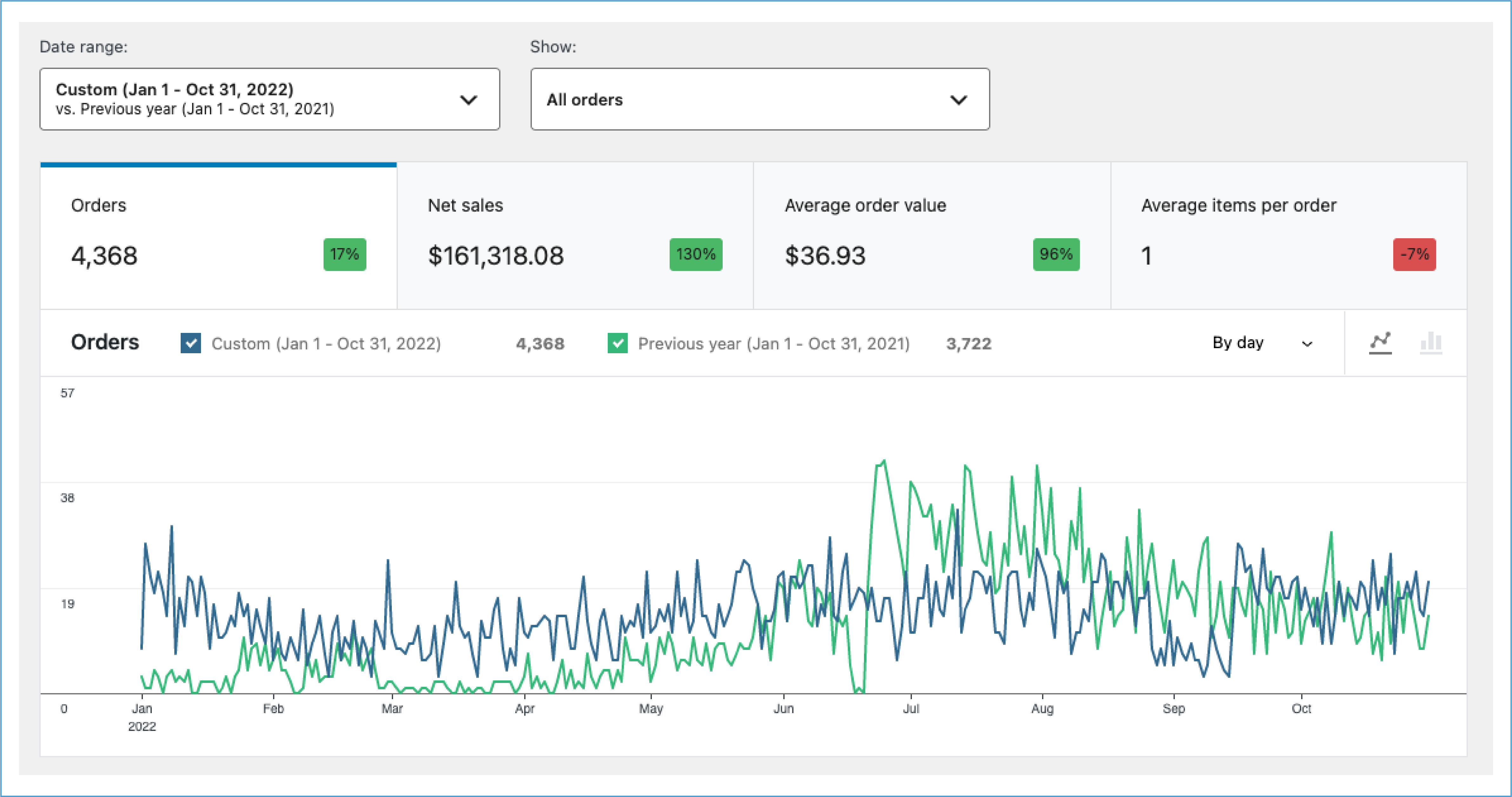
Task: Click the 17% orders growth badge
Action: [345, 254]
